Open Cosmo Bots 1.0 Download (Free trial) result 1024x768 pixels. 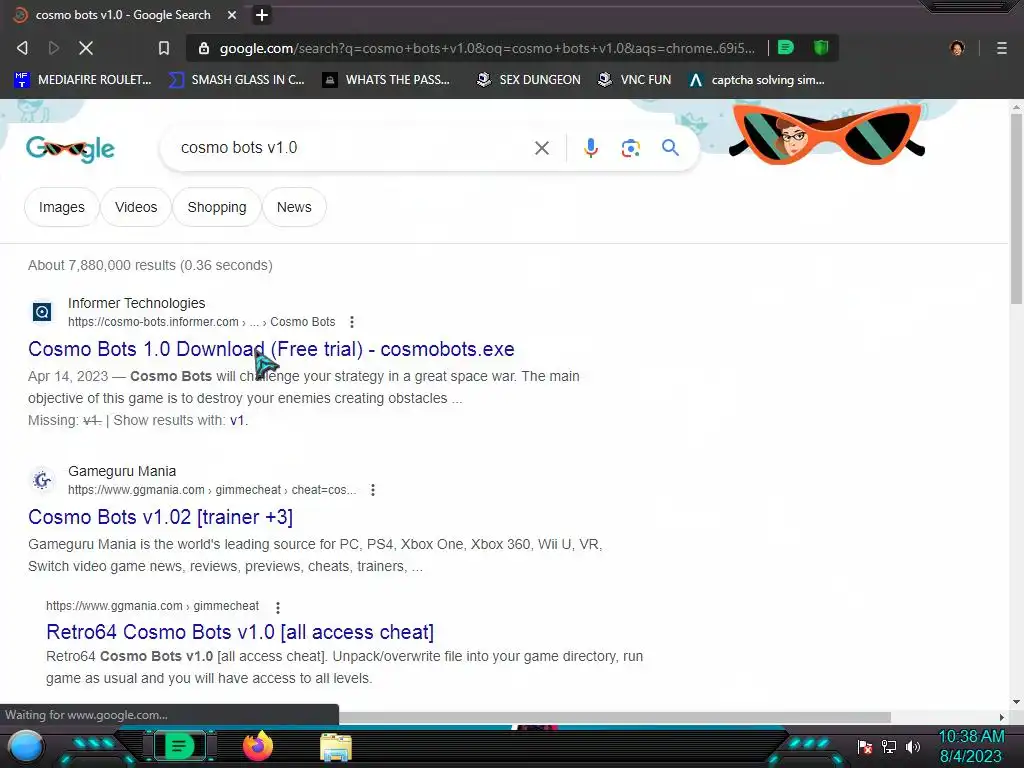271,349
